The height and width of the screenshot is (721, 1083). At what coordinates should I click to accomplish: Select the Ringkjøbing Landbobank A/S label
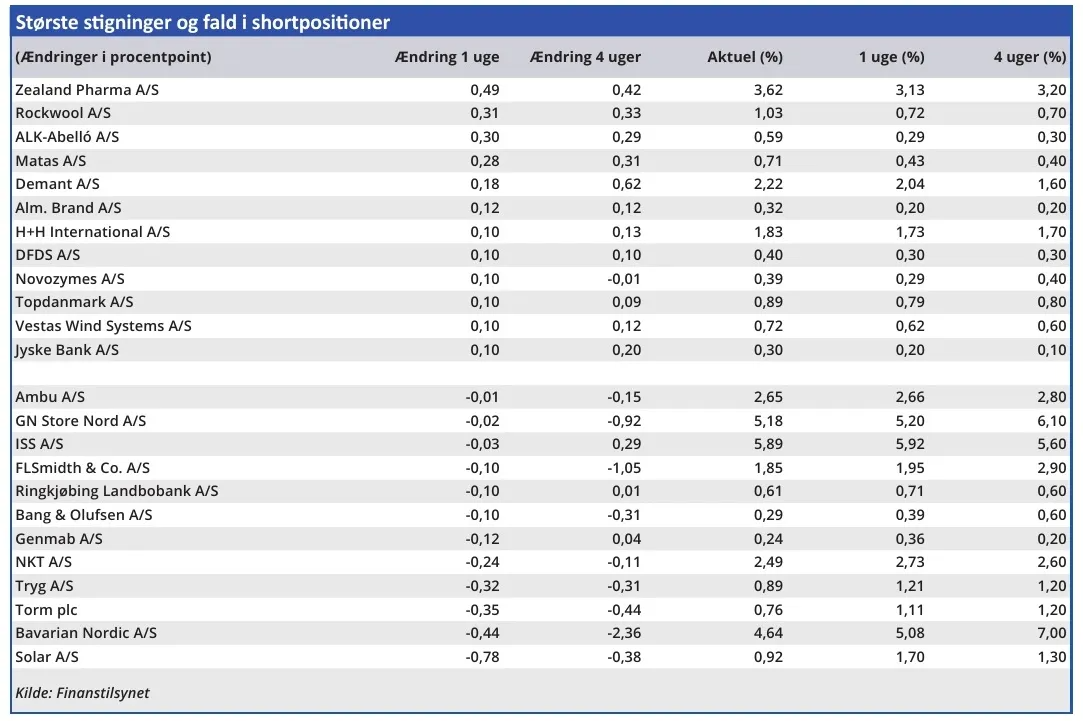tap(116, 491)
